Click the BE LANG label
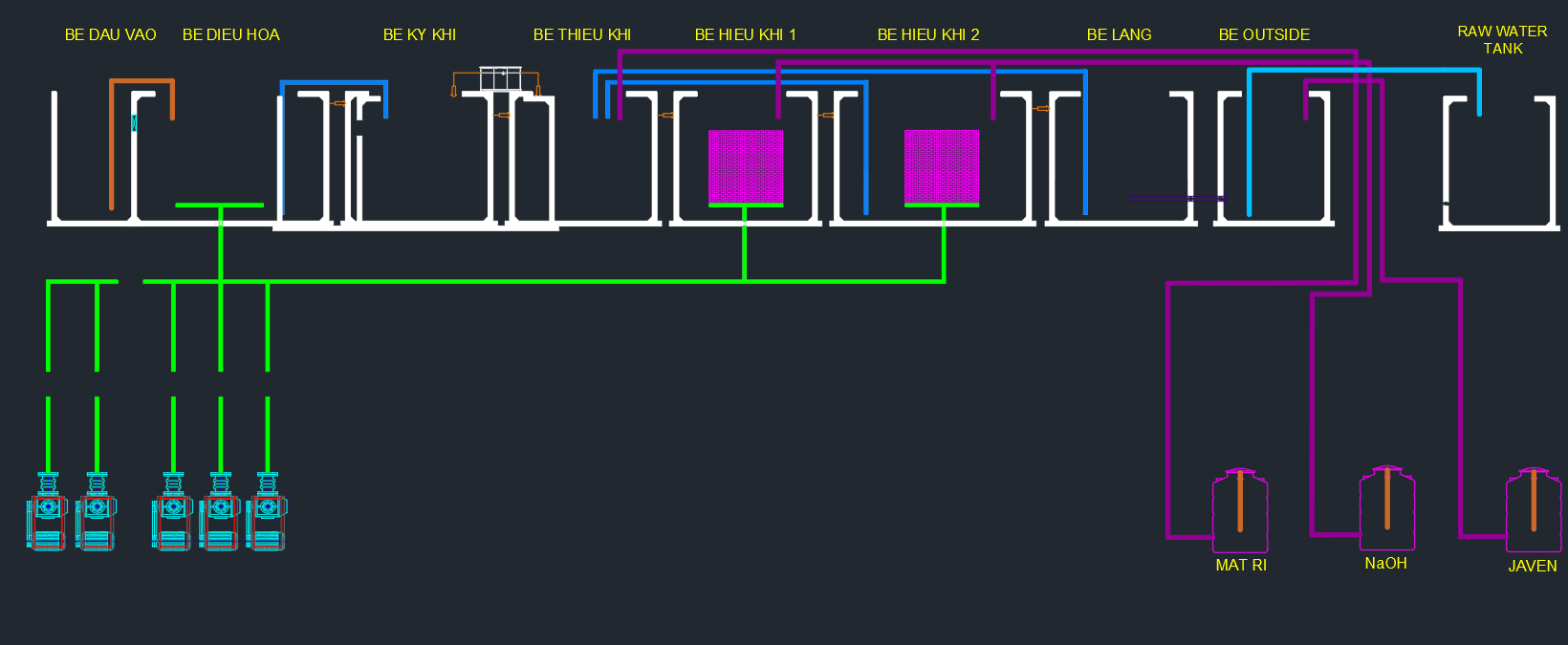This screenshot has width=1568, height=645. tap(1120, 34)
